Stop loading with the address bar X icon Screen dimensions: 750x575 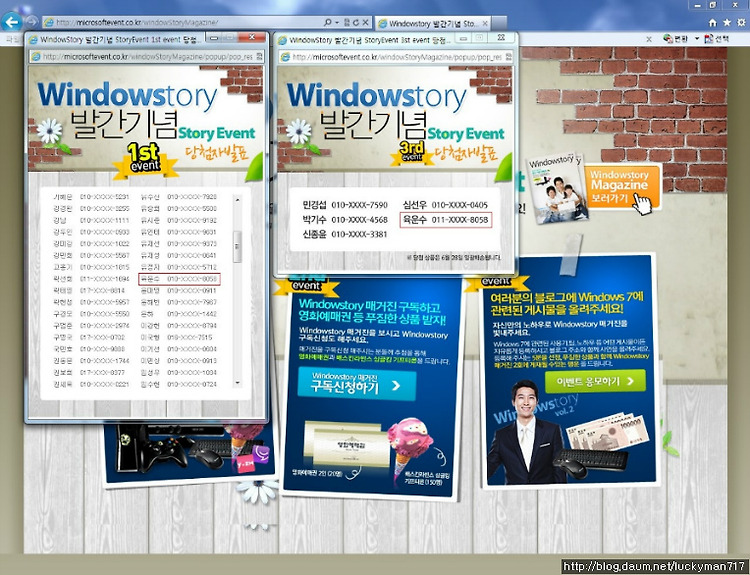click(365, 22)
